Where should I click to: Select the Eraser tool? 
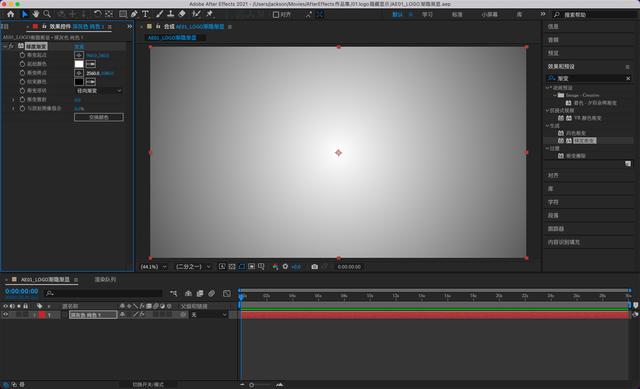(x=182, y=14)
